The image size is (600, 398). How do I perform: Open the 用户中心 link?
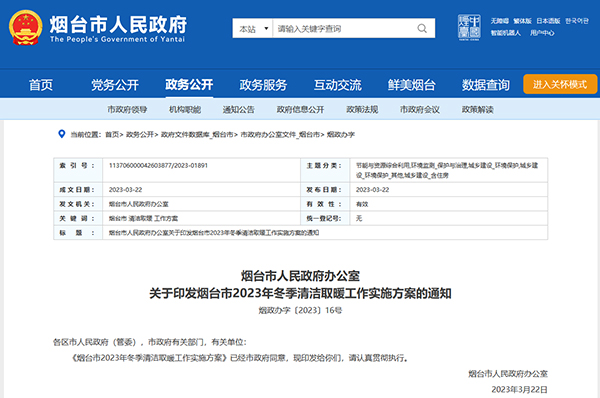542,33
